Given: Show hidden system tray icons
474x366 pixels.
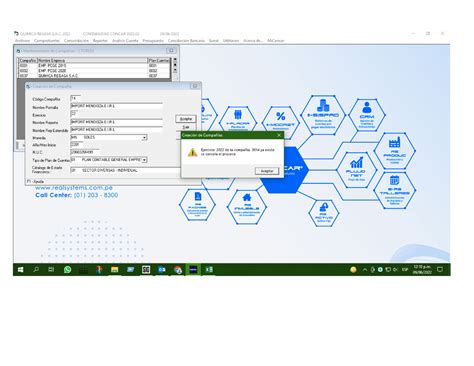Looking at the screenshot, I should pyautogui.click(x=365, y=269).
